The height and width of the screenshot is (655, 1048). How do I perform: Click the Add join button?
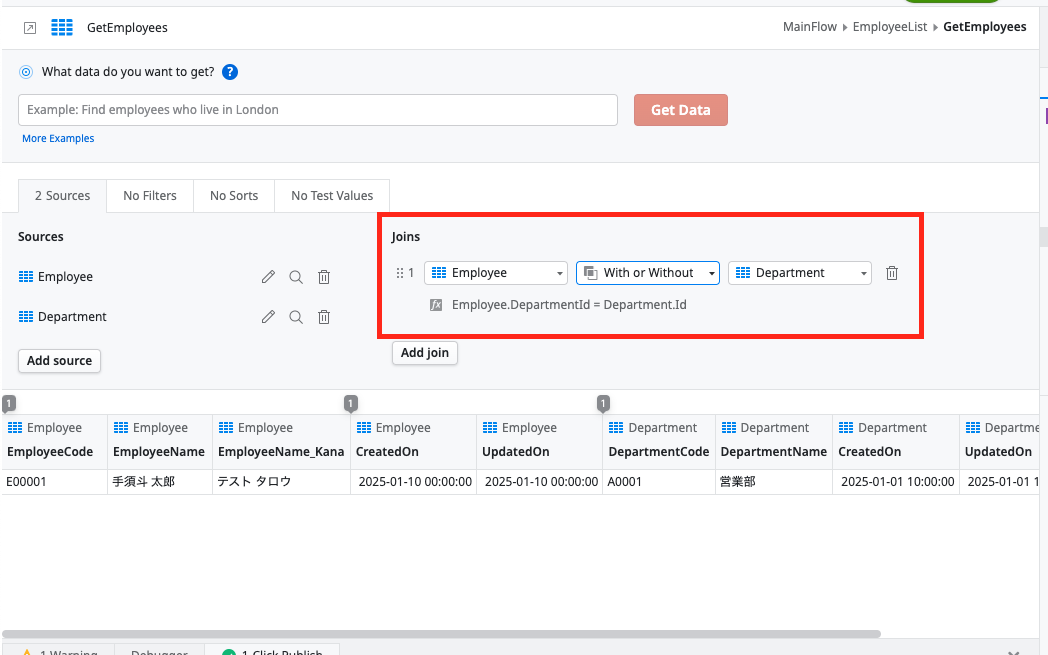pyautogui.click(x=424, y=353)
